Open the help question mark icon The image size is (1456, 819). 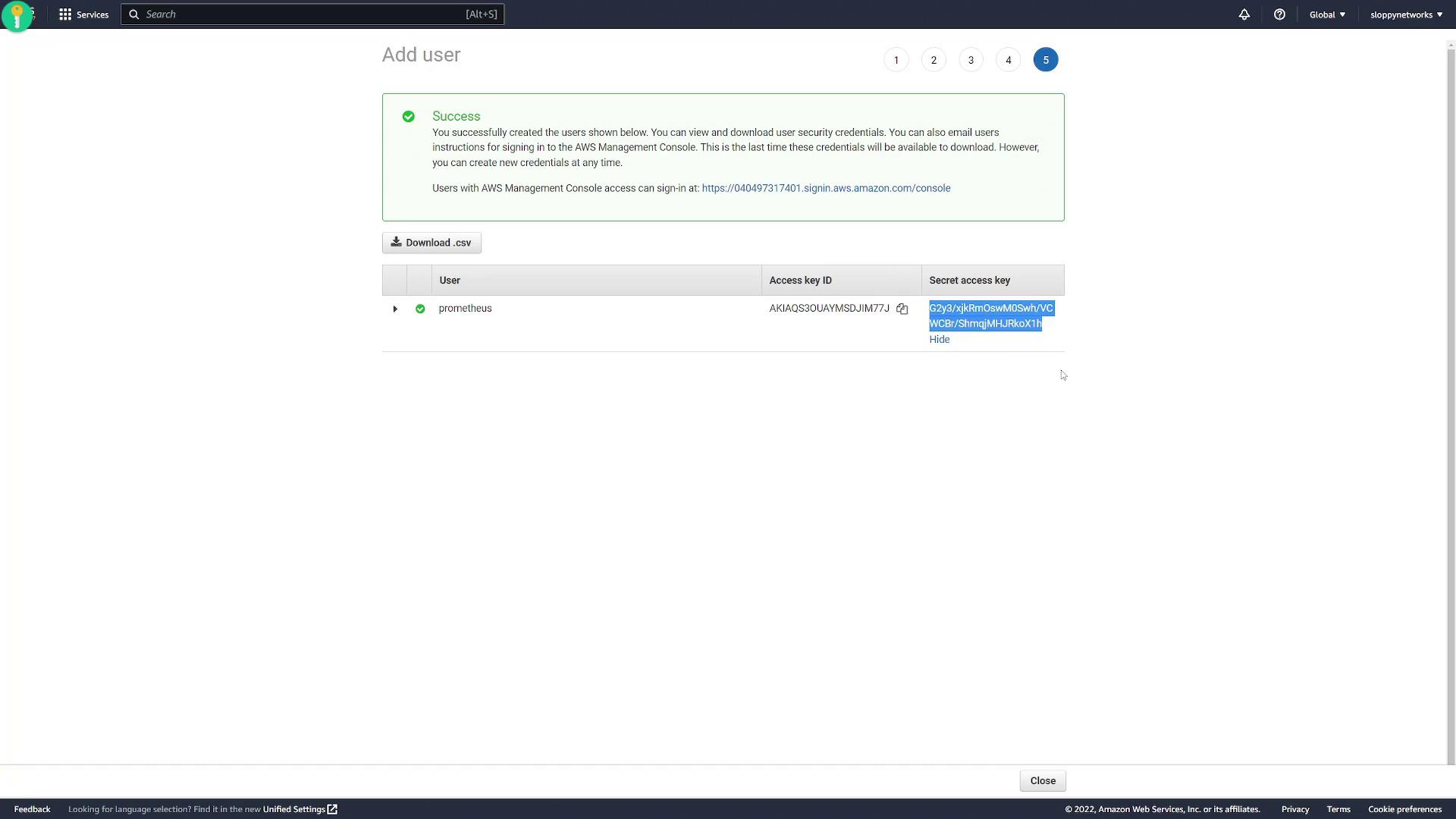[x=1279, y=14]
